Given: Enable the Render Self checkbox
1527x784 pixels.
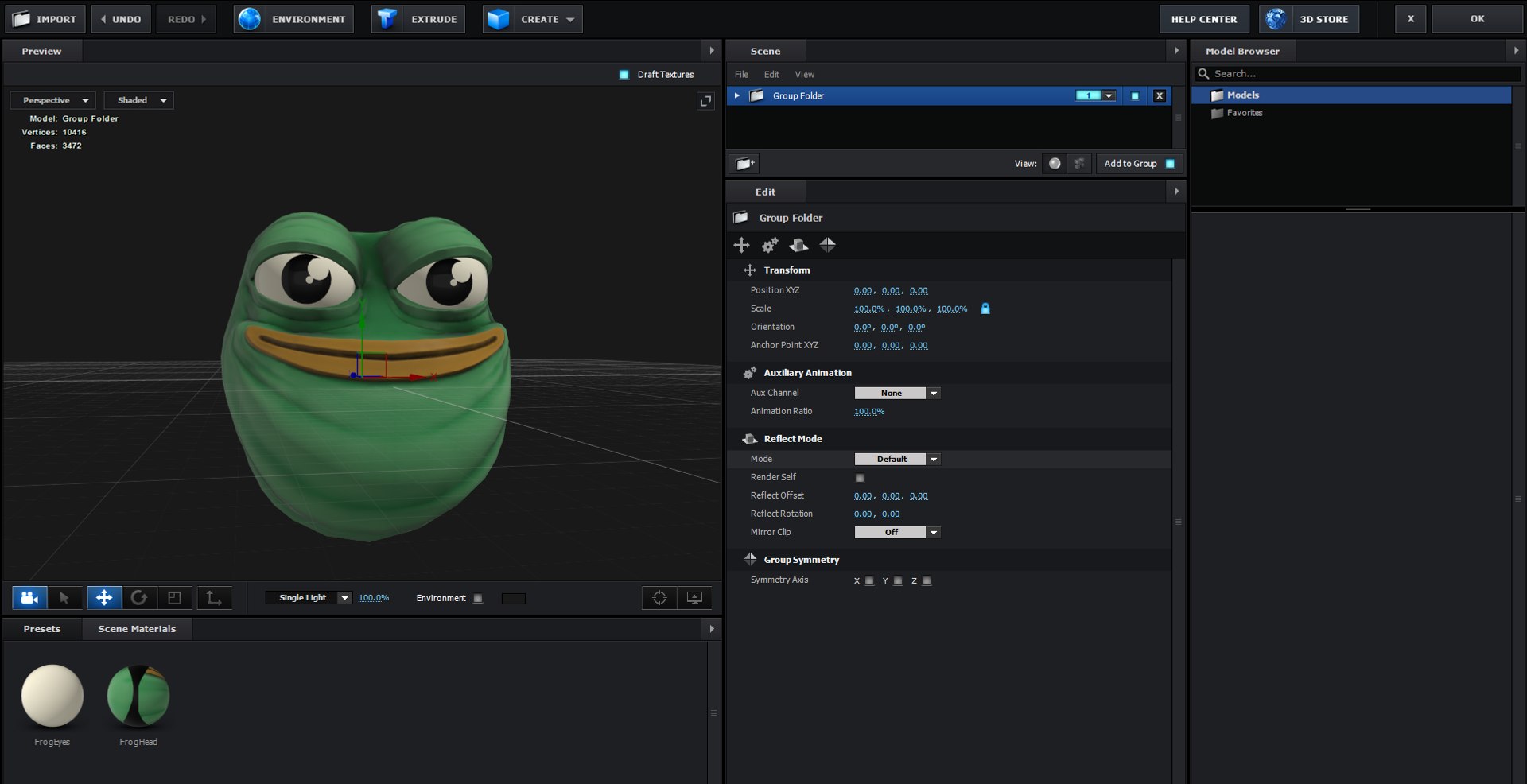Looking at the screenshot, I should [x=860, y=478].
